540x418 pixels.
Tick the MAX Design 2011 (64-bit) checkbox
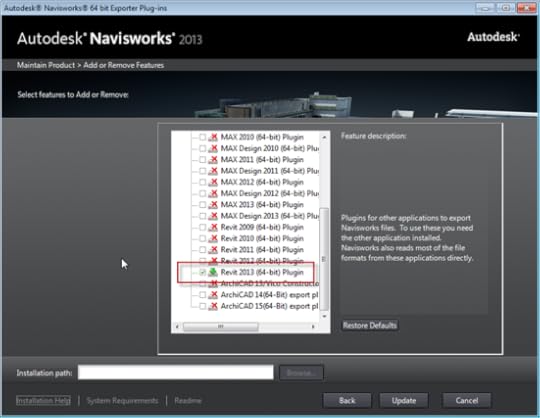[x=202, y=171]
